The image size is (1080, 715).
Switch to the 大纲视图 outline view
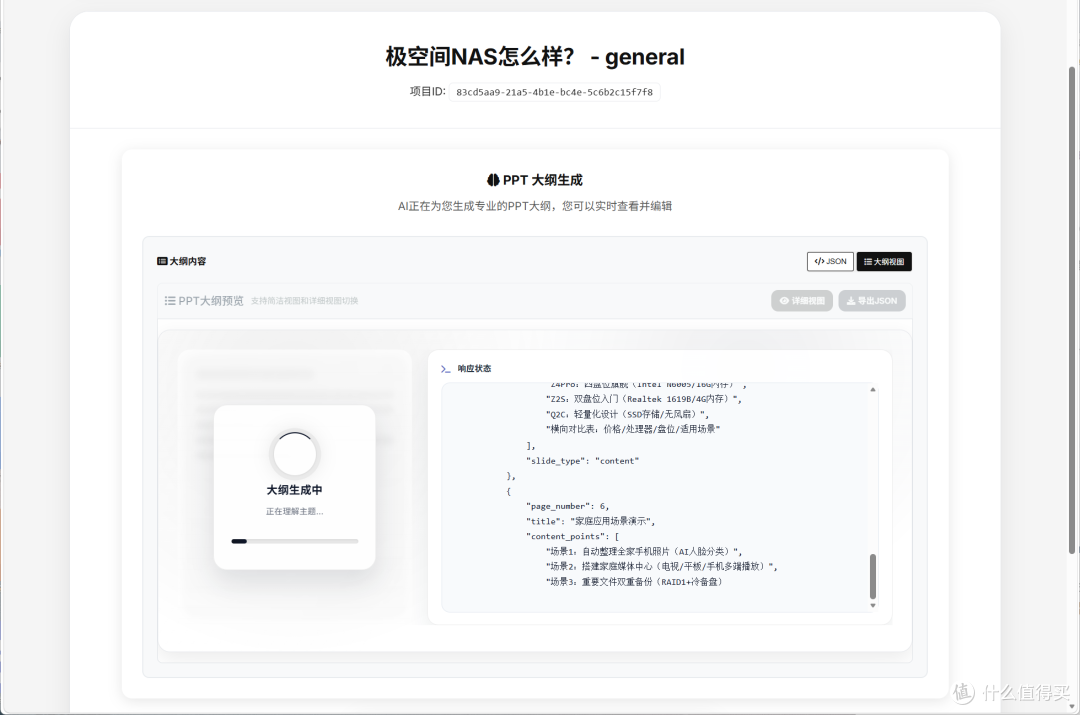(x=884, y=262)
